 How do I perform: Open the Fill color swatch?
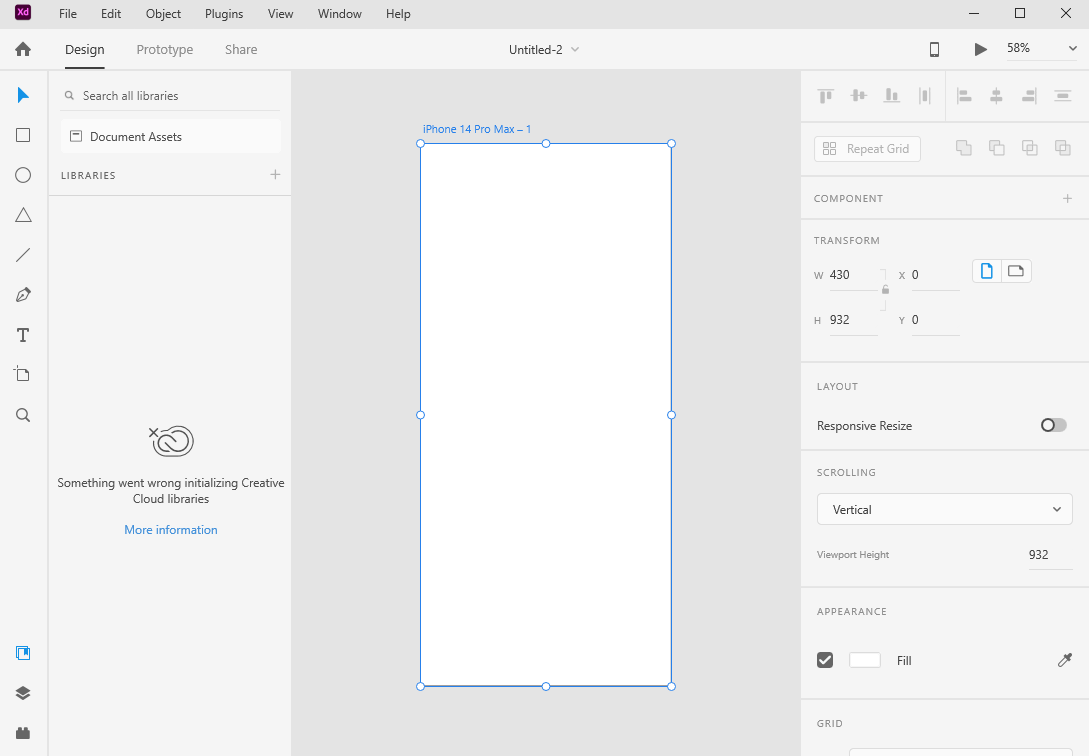[865, 660]
